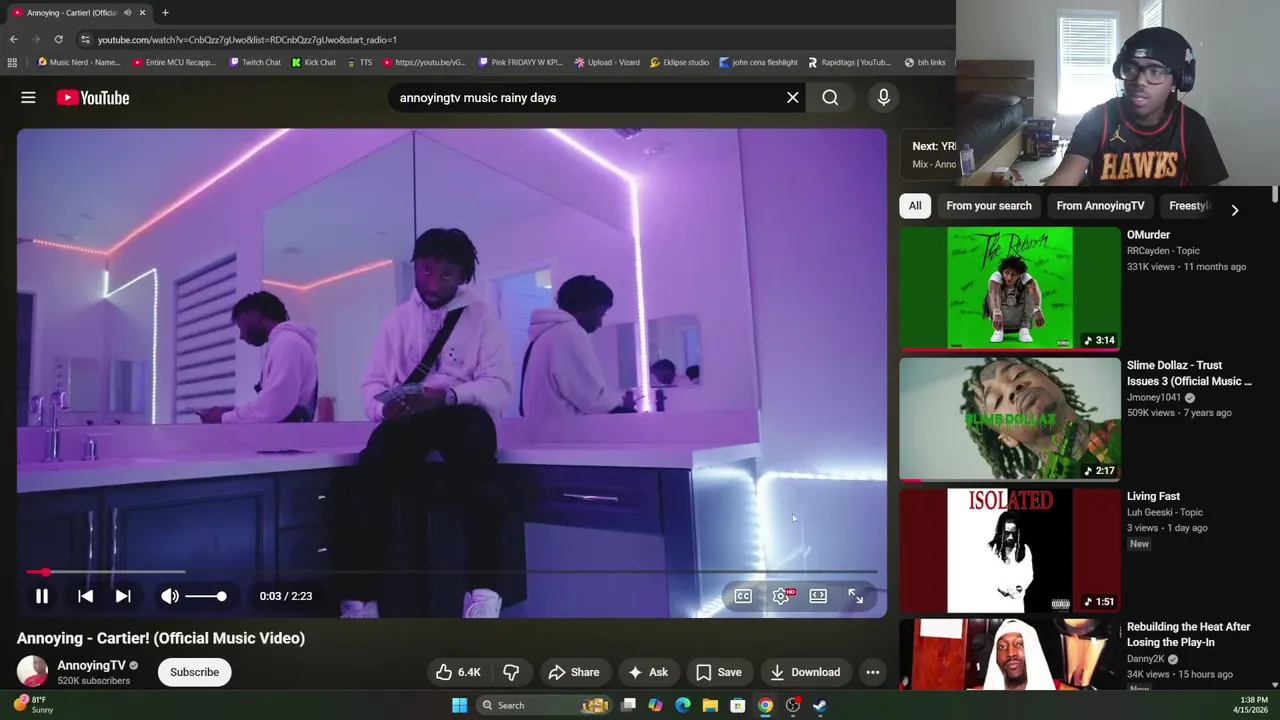
Task: Open the Slime Dollaz Trust Issues 3 thumbnail
Action: click(1010, 420)
